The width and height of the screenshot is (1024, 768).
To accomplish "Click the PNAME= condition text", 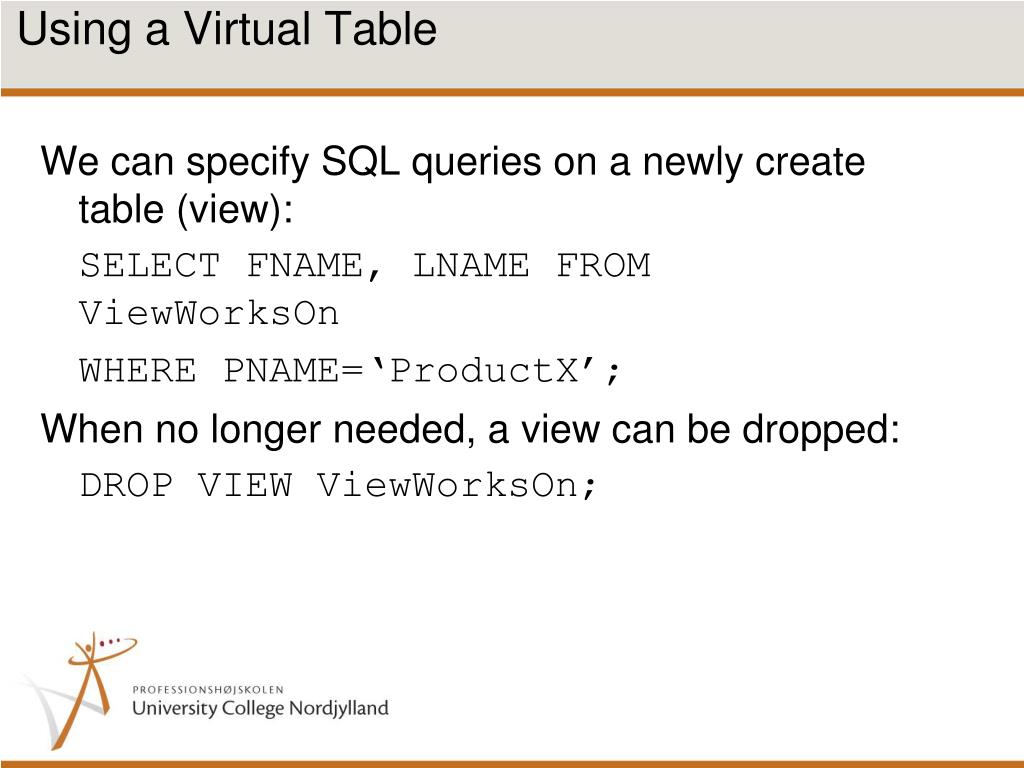I will coord(293,371).
